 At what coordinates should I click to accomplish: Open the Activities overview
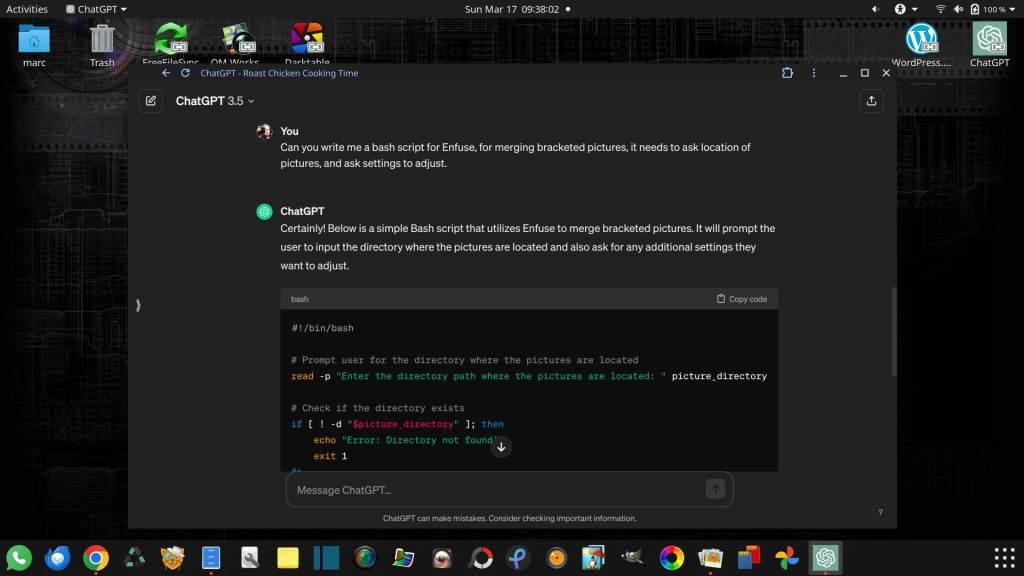click(x=27, y=9)
